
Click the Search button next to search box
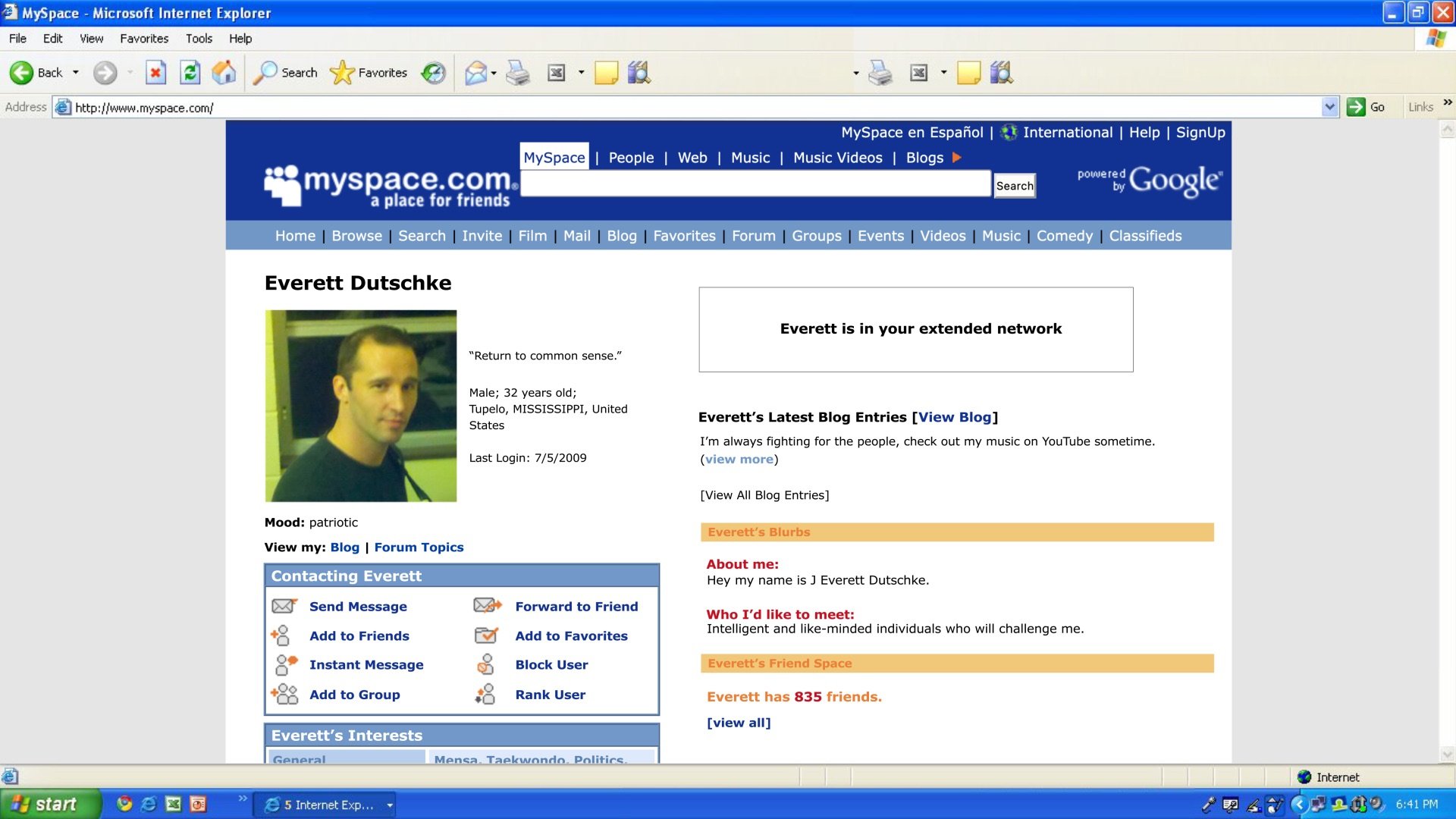(1015, 186)
